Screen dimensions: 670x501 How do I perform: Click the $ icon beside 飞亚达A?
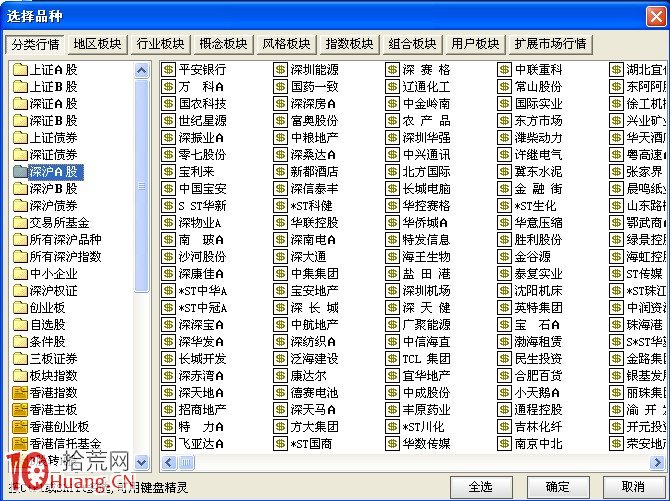tap(168, 444)
